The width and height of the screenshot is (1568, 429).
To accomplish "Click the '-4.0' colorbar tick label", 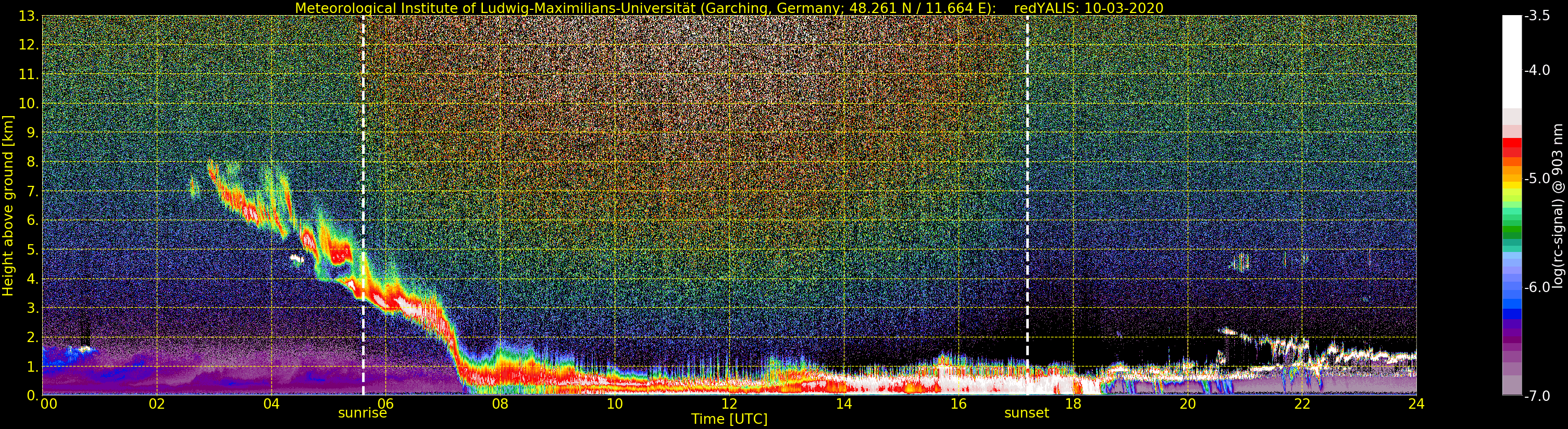I will coord(1537,71).
